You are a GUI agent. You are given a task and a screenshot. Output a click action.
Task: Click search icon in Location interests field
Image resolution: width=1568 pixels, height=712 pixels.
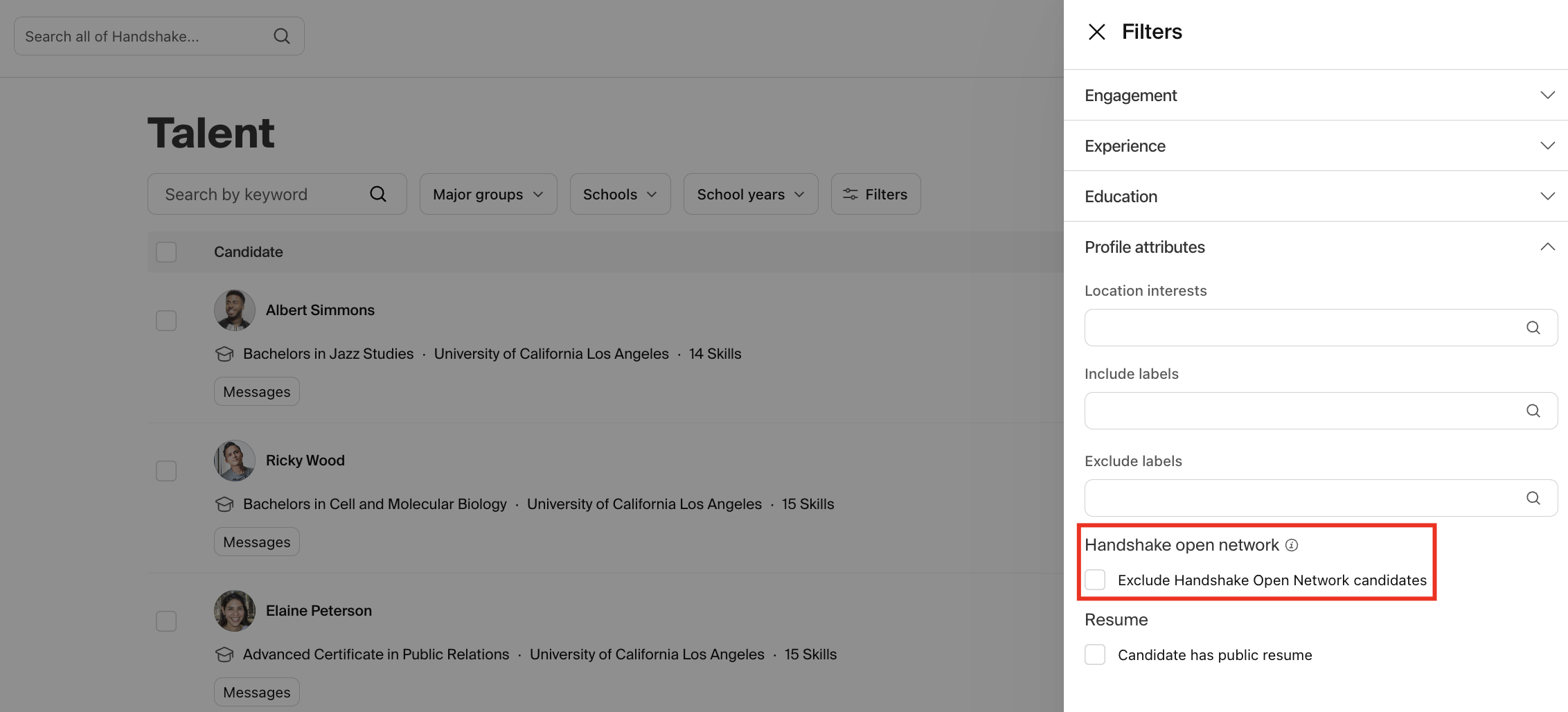pos(1533,328)
